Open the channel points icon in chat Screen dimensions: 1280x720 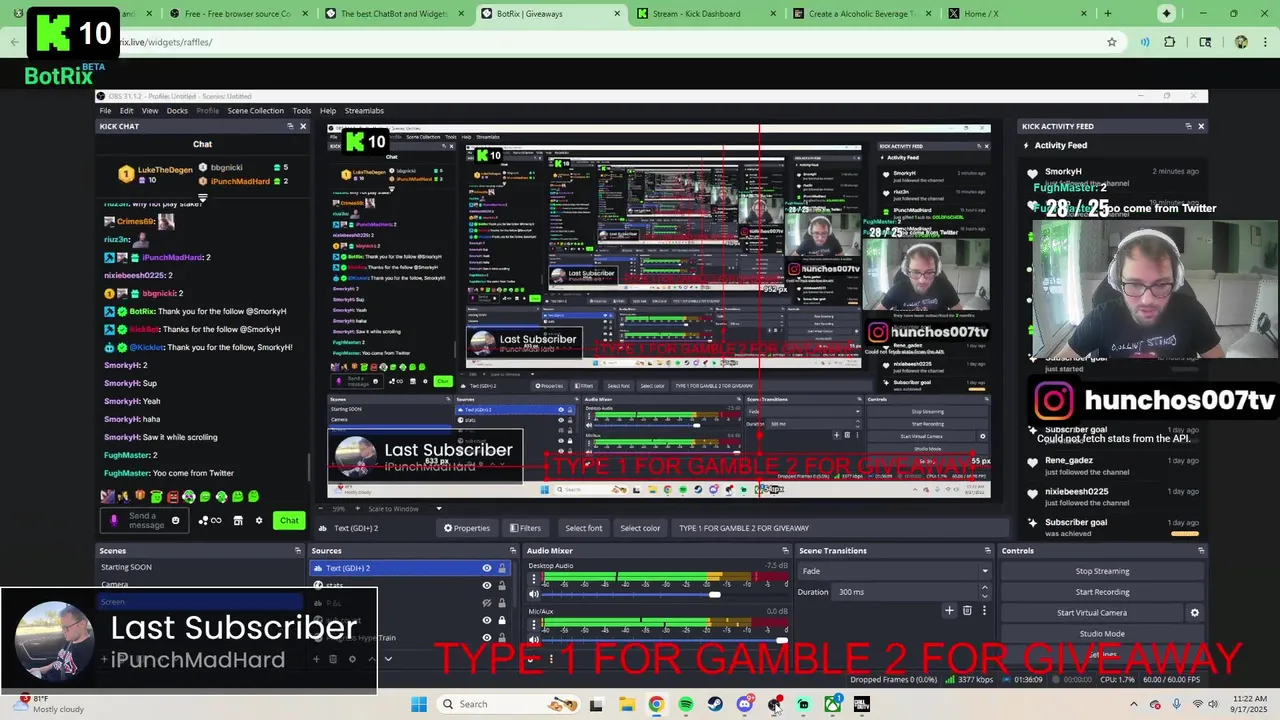pos(209,520)
